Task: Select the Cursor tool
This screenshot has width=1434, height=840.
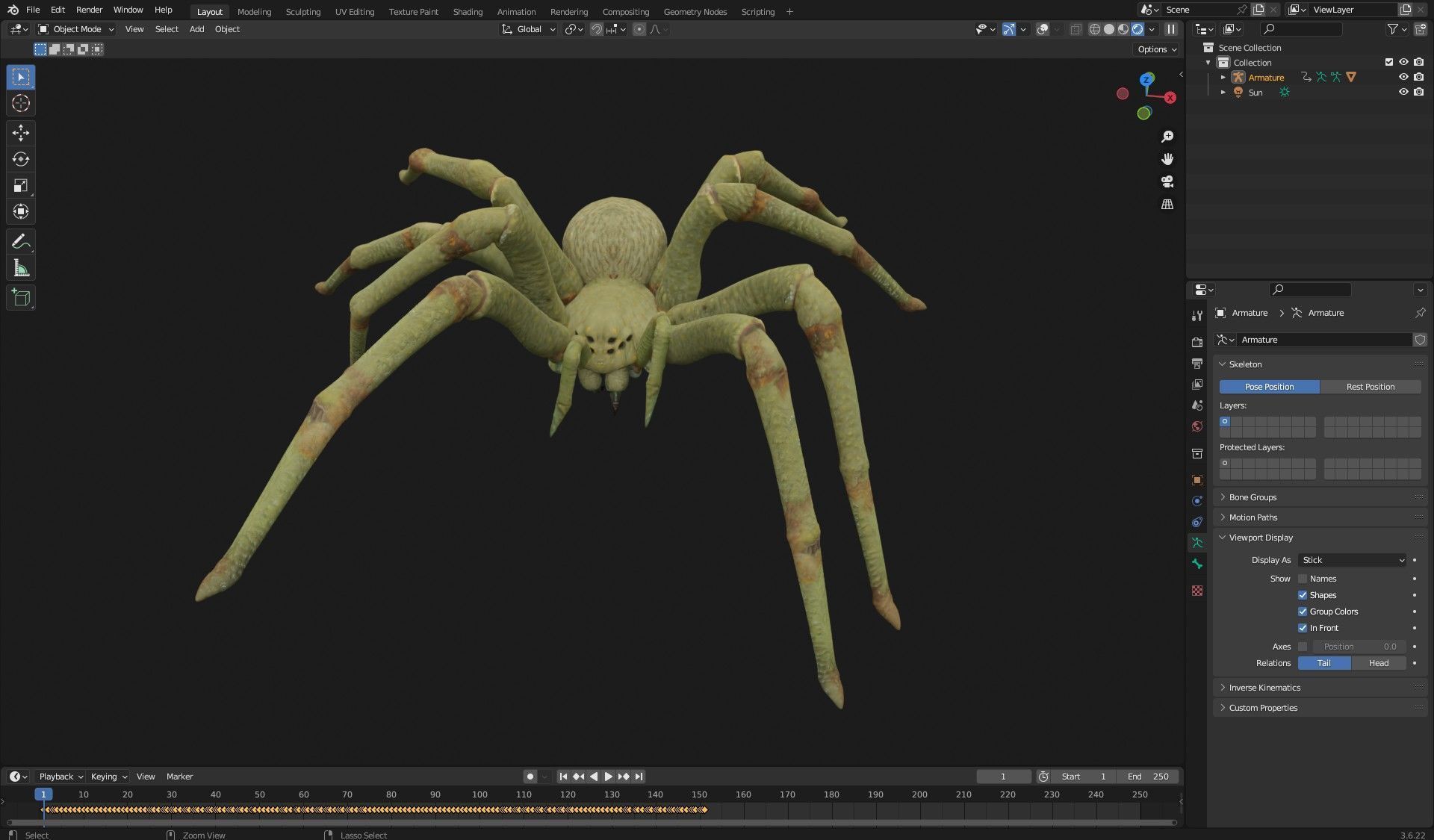Action: click(x=21, y=103)
